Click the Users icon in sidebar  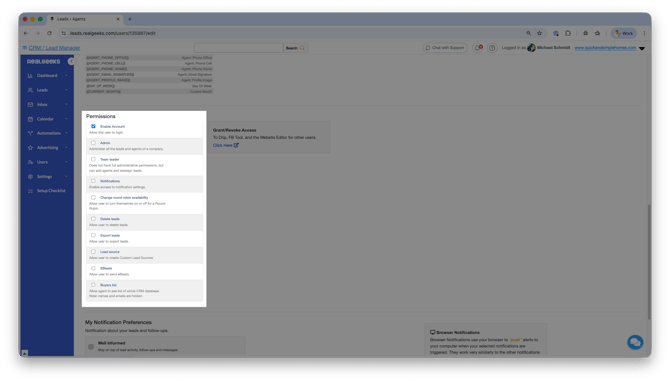coord(30,162)
